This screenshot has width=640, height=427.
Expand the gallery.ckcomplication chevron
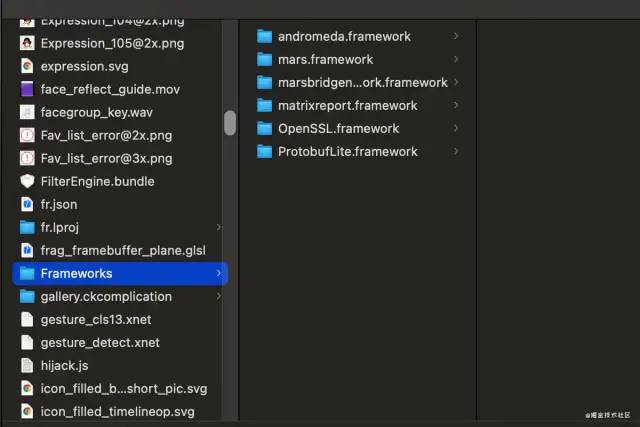point(219,296)
